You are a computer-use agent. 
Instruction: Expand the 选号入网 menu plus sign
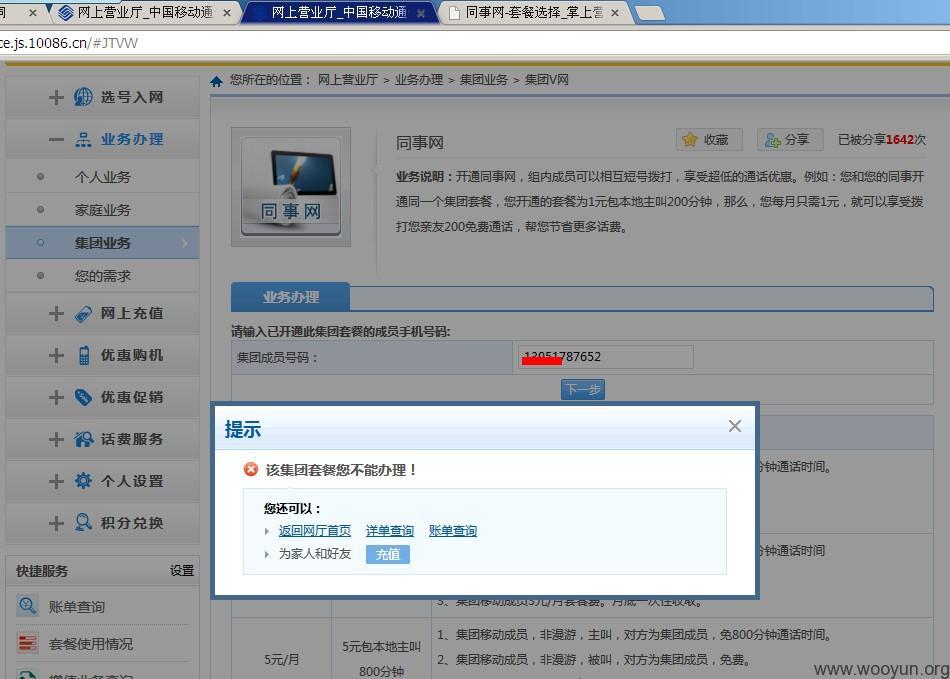[56, 98]
